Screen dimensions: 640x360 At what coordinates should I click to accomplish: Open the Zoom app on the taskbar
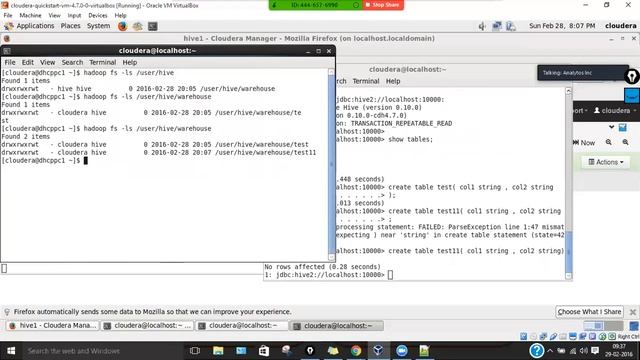pos(402,351)
